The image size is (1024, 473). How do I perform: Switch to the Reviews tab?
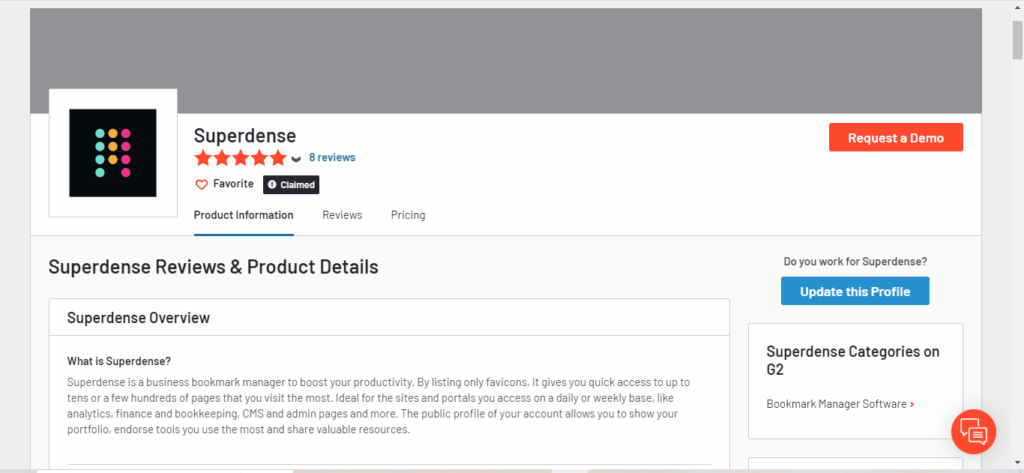[x=342, y=215]
